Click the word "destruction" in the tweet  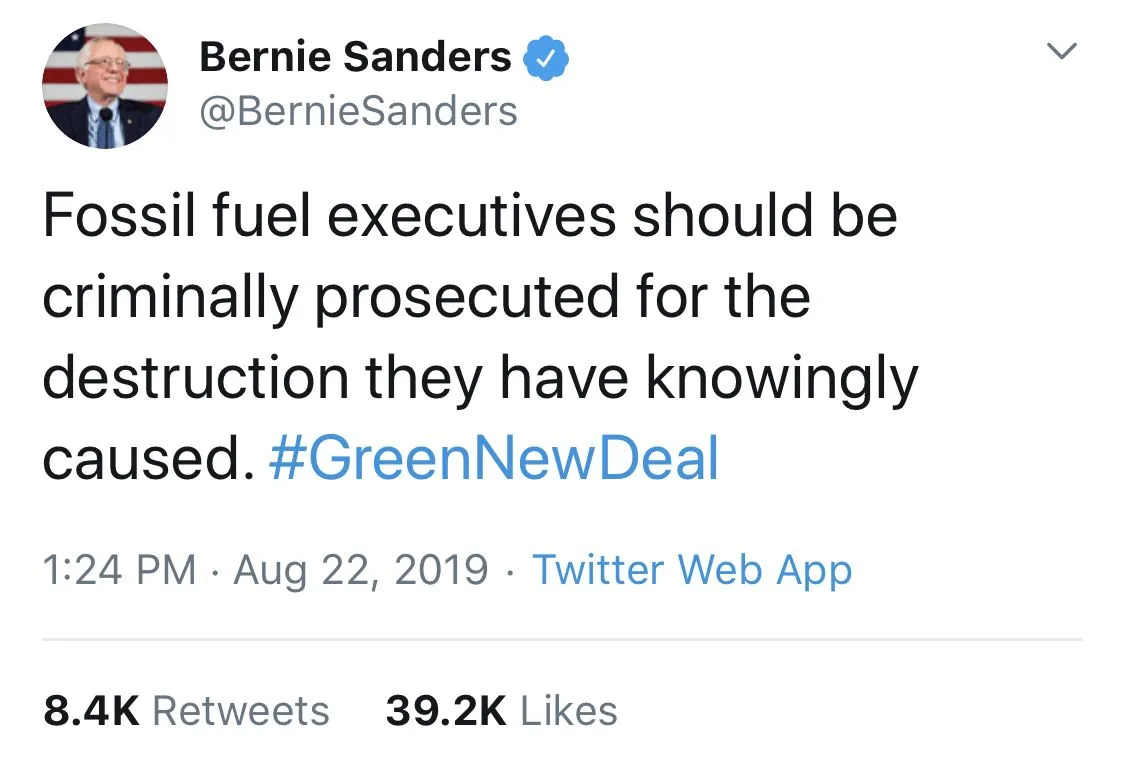click(196, 378)
